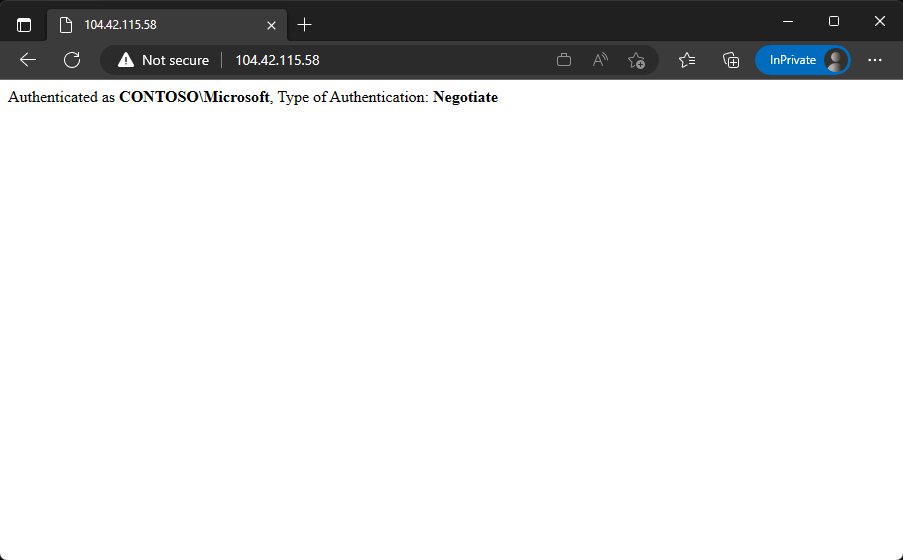
Task: Close the browser window
Action: tap(879, 21)
